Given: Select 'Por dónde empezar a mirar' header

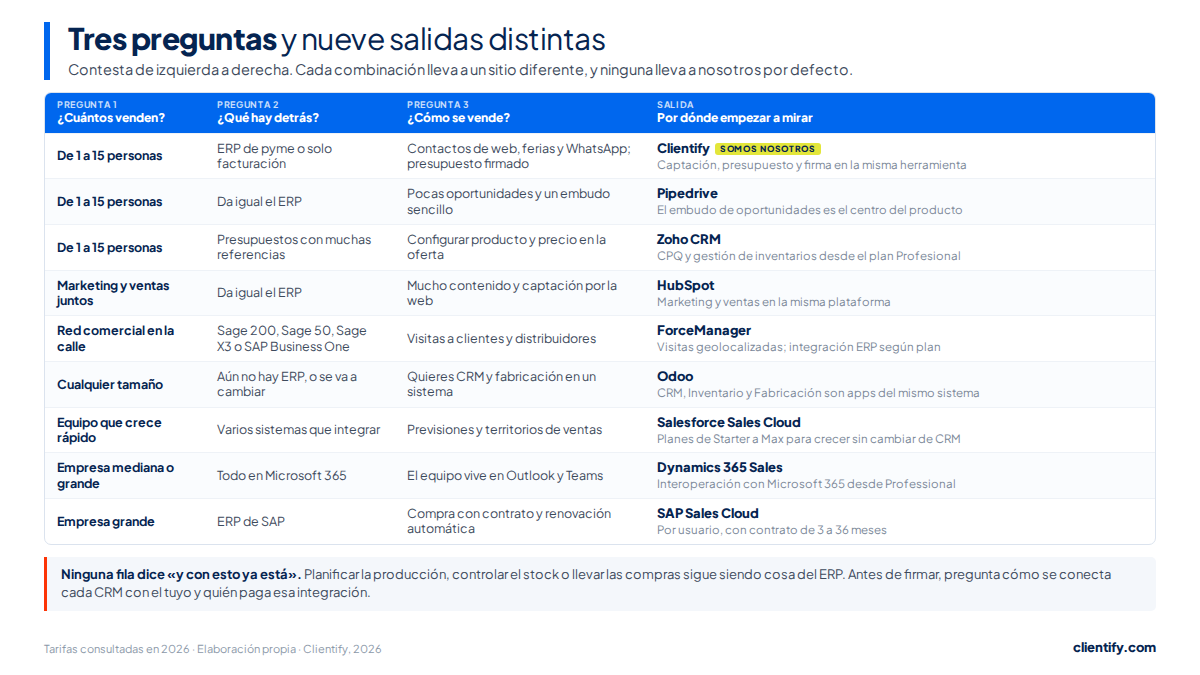Looking at the screenshot, I should [x=735, y=117].
